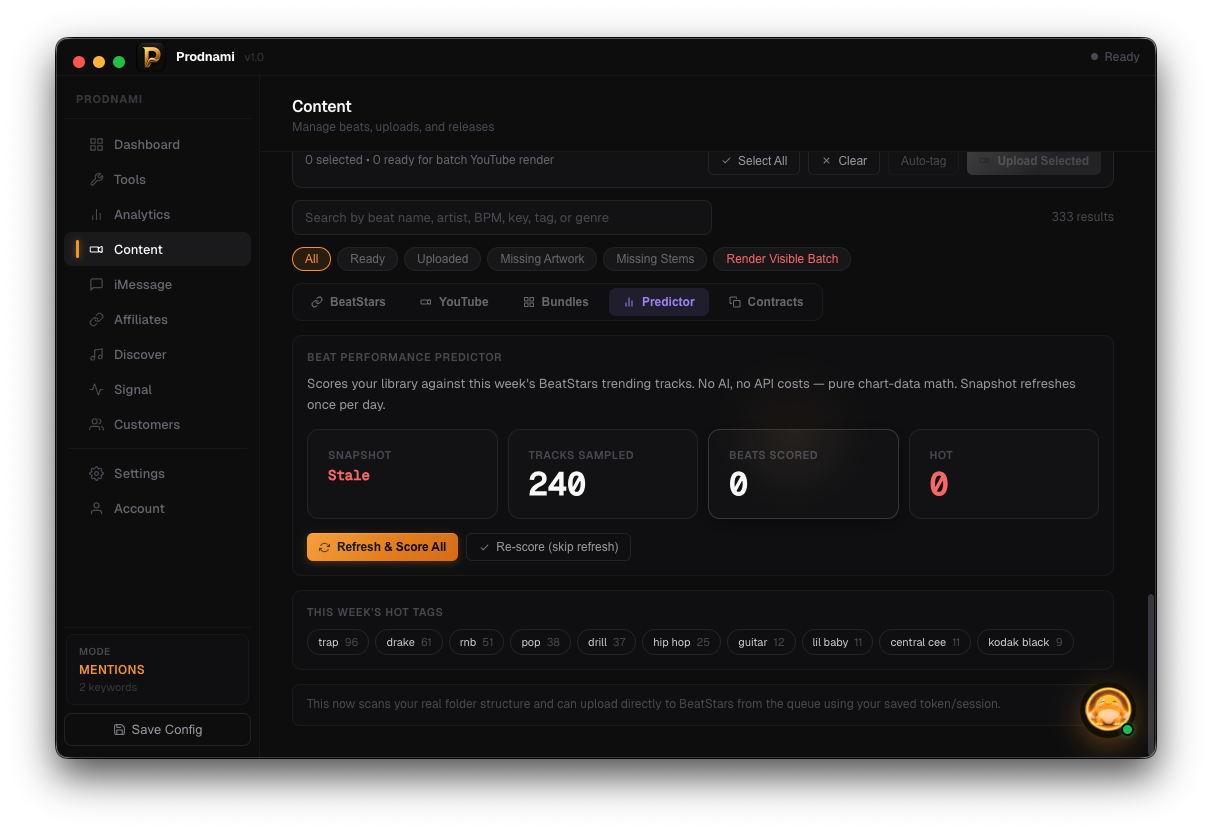Go to the Analytics section

pyautogui.click(x=157, y=215)
